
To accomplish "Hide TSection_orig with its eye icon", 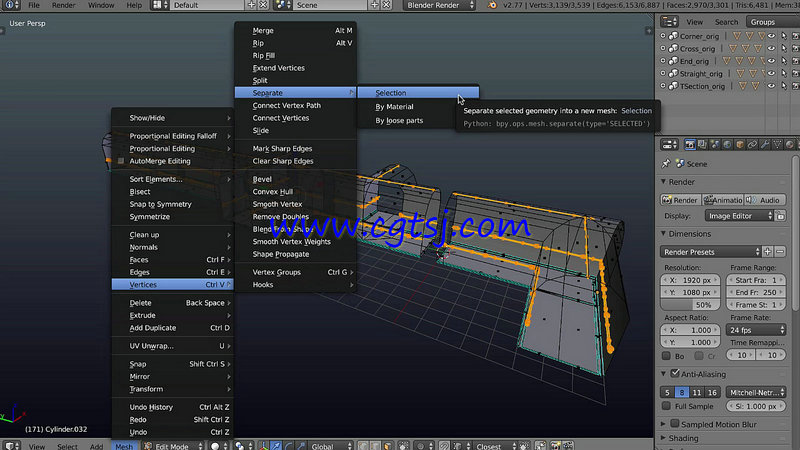I will coord(771,86).
